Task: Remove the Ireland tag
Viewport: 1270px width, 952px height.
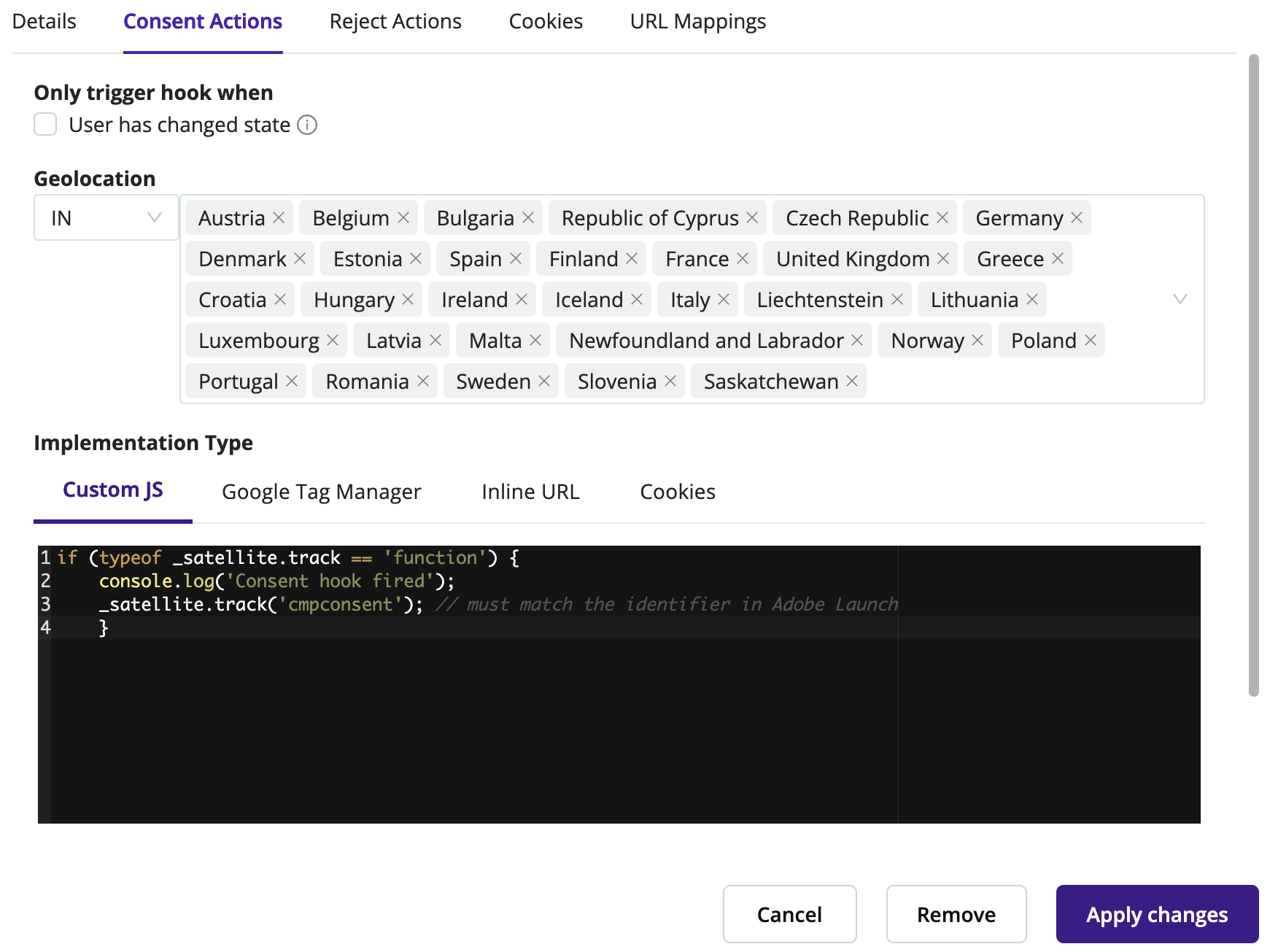Action: (x=522, y=299)
